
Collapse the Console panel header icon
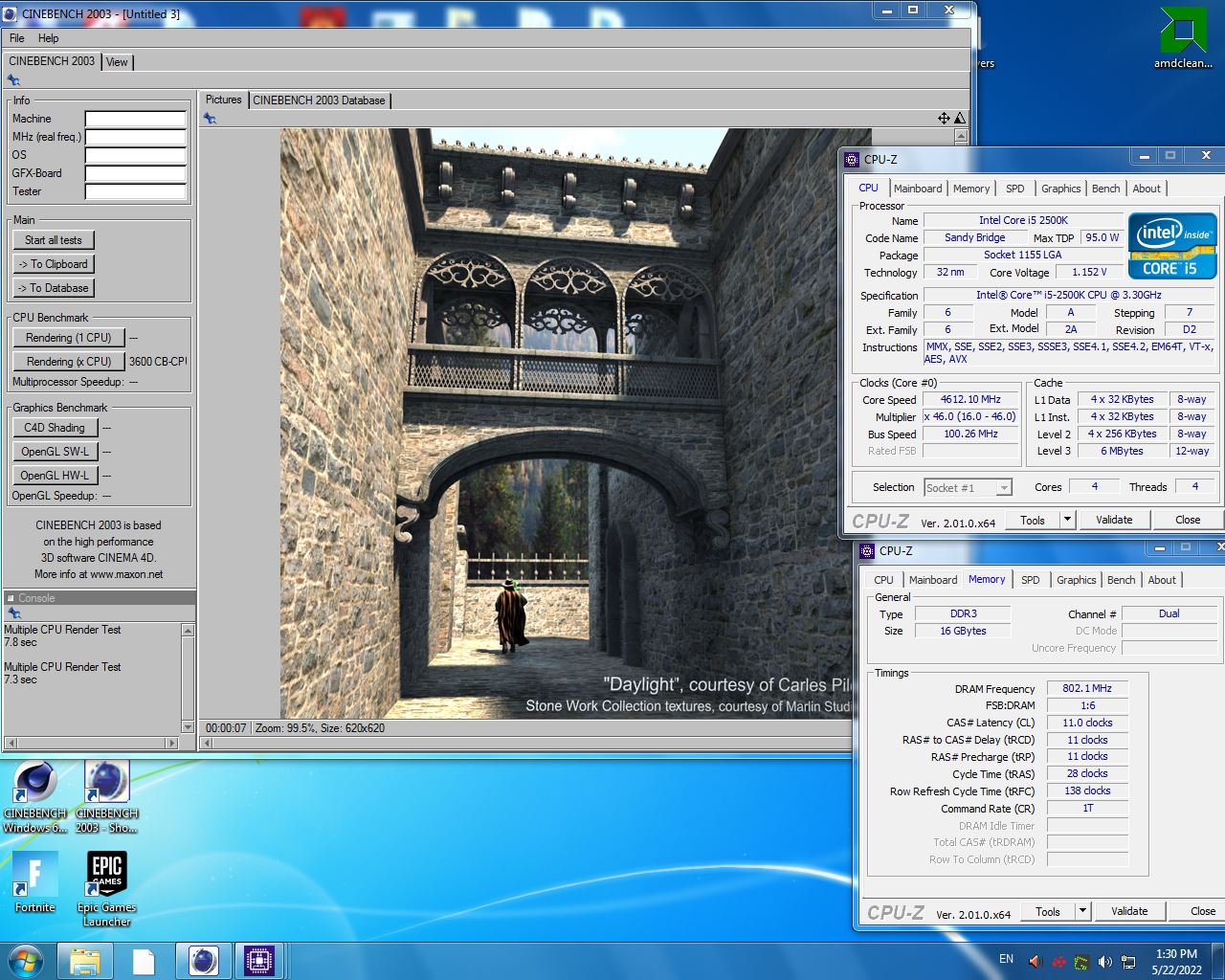11,598
